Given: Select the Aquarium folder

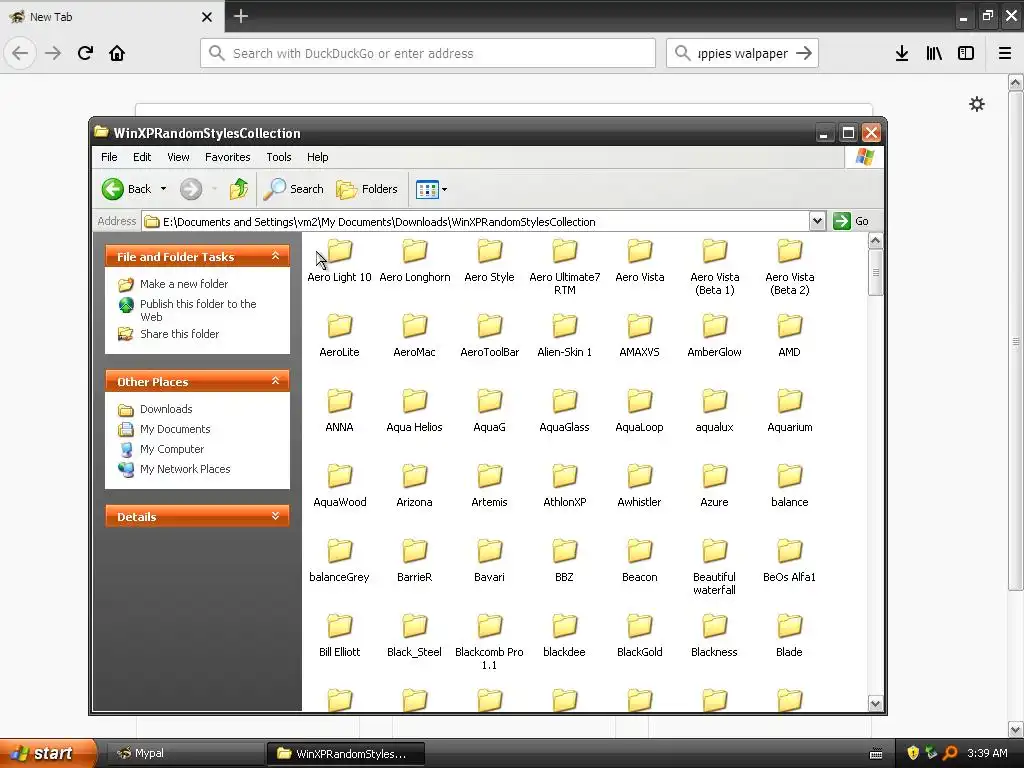Looking at the screenshot, I should coord(790,411).
